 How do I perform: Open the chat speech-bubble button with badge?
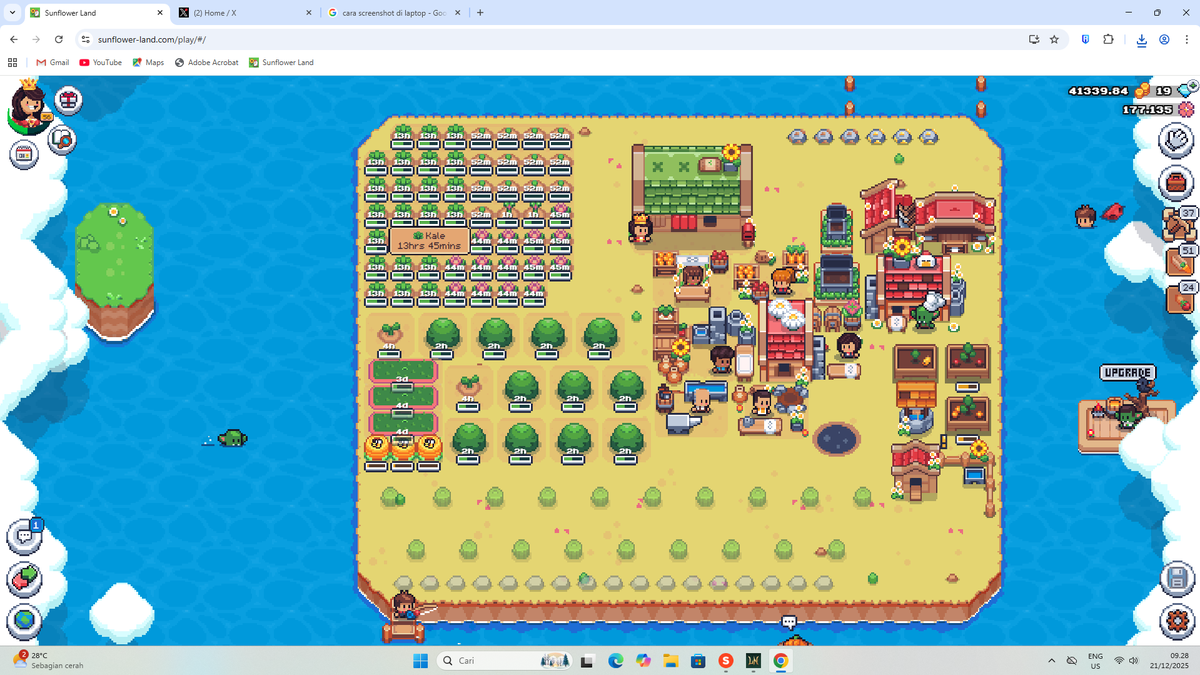(24, 536)
